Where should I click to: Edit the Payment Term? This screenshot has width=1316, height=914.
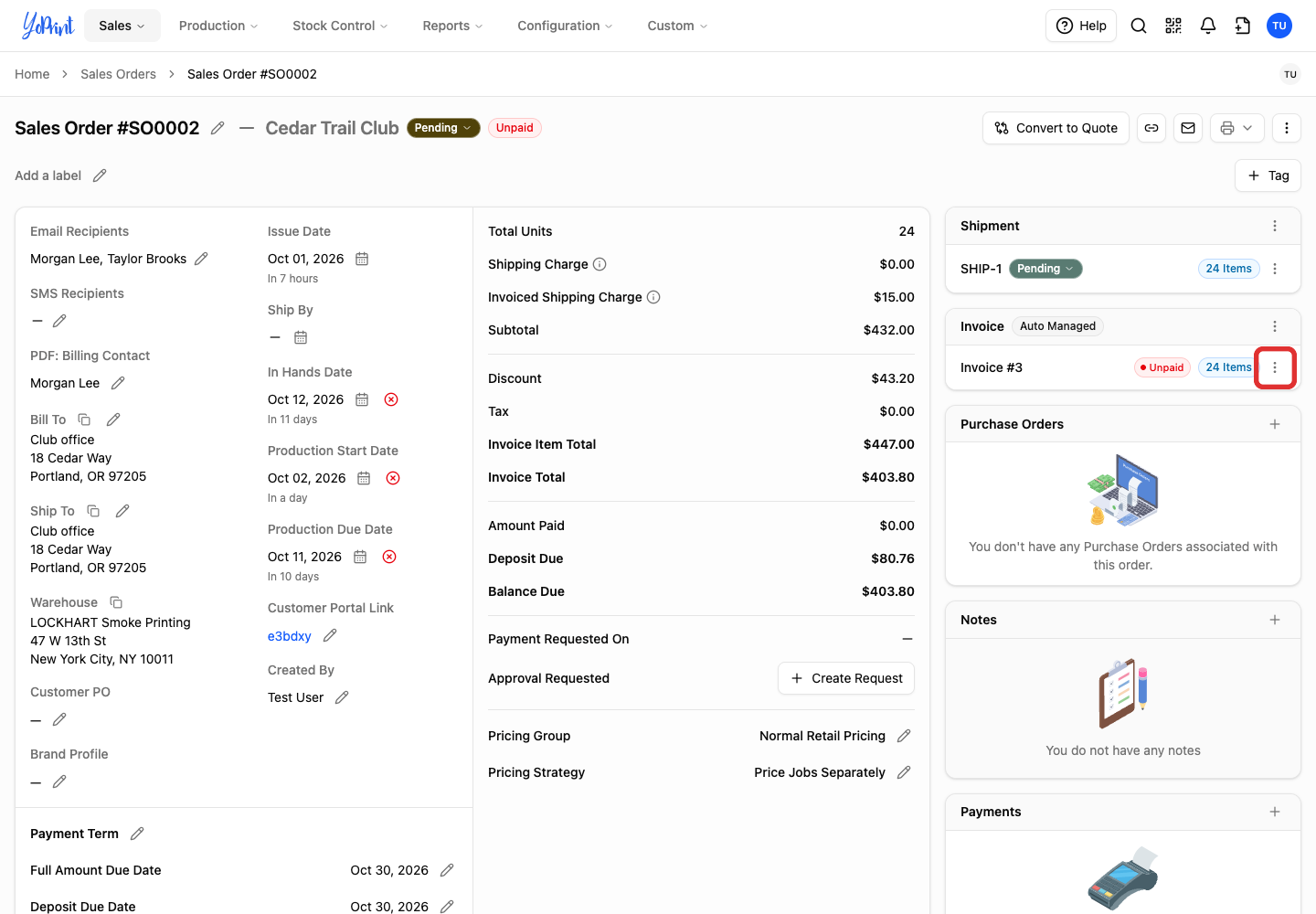137,834
